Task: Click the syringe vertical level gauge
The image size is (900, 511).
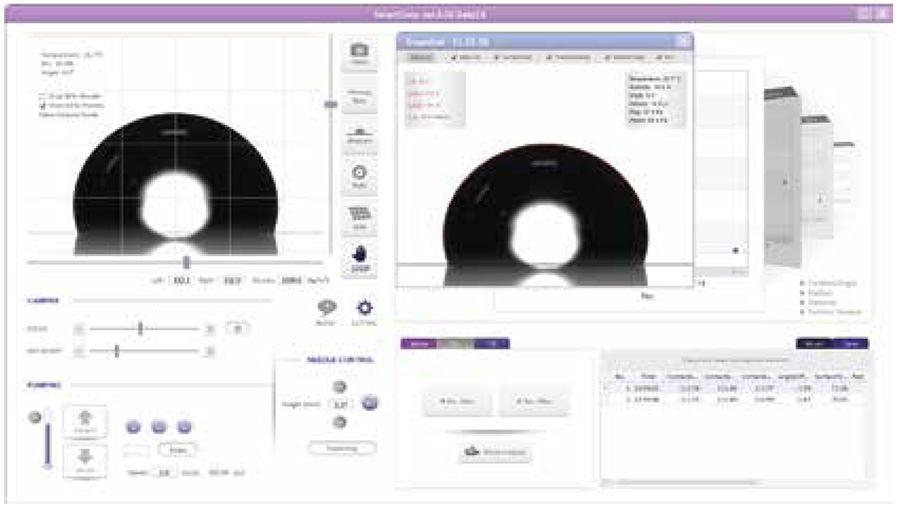Action: point(48,439)
